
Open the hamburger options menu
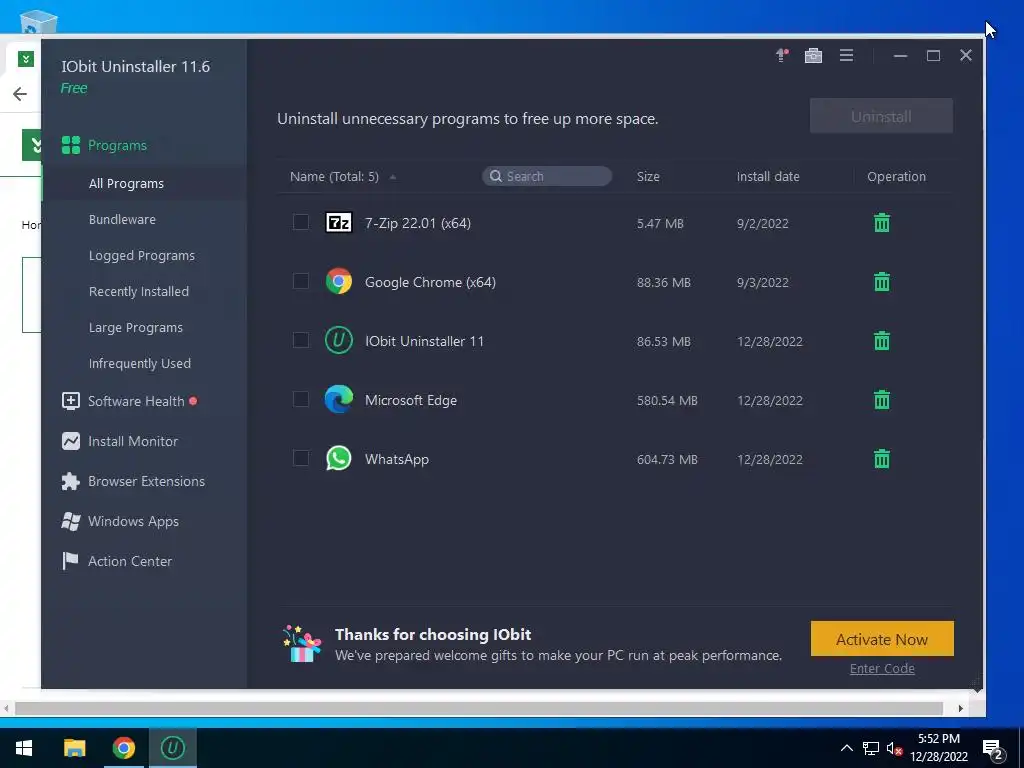tap(846, 56)
